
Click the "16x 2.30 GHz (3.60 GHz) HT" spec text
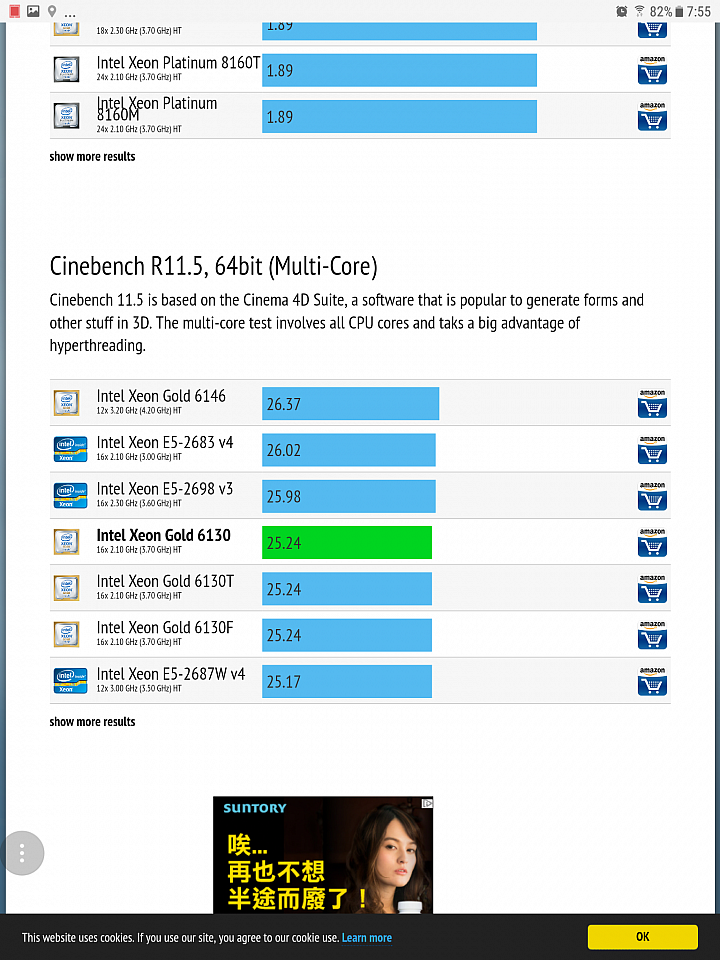coord(139,503)
